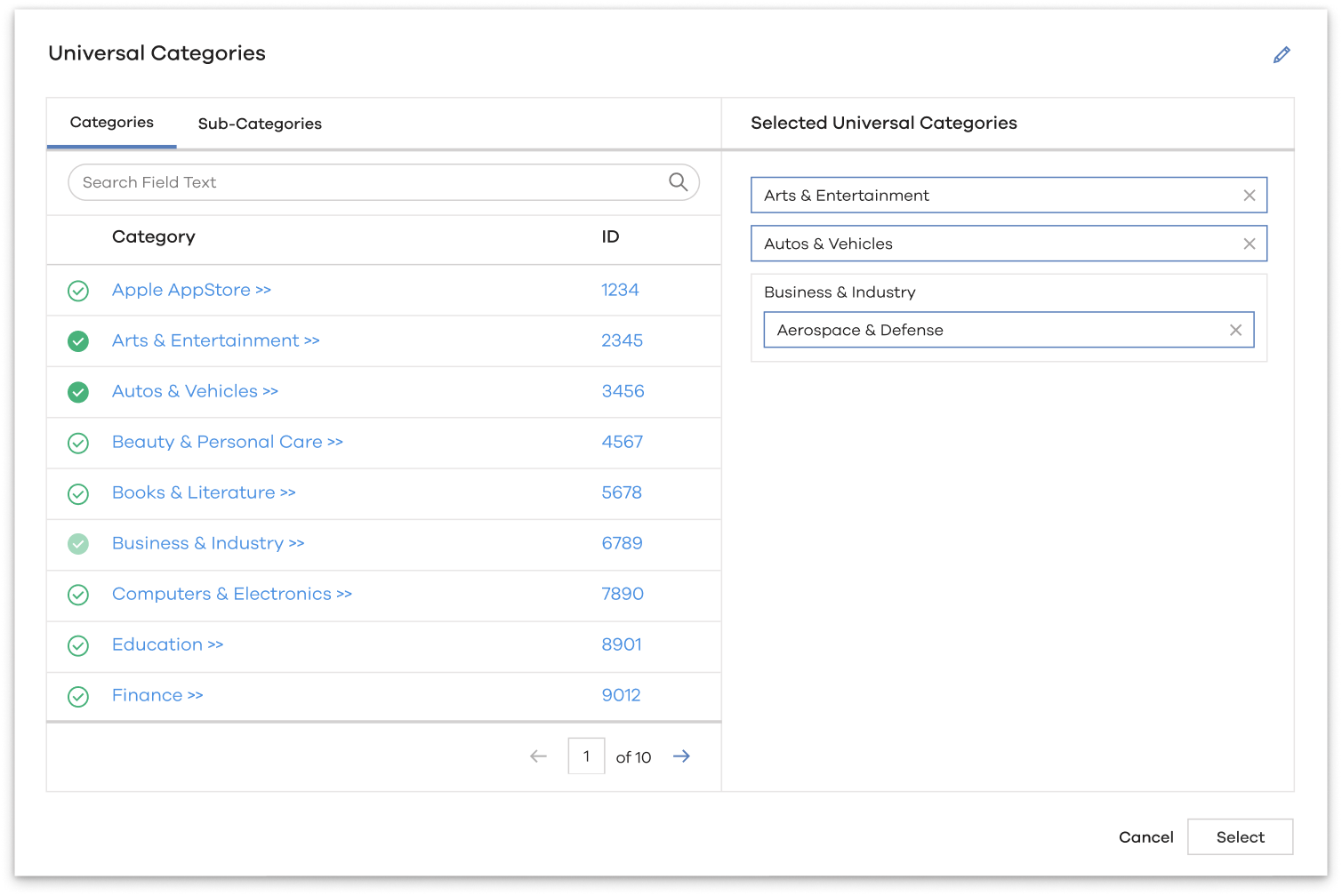Expand Apple AppStore >> sub-categories
This screenshot has width=1342, height=896.
tap(191, 290)
